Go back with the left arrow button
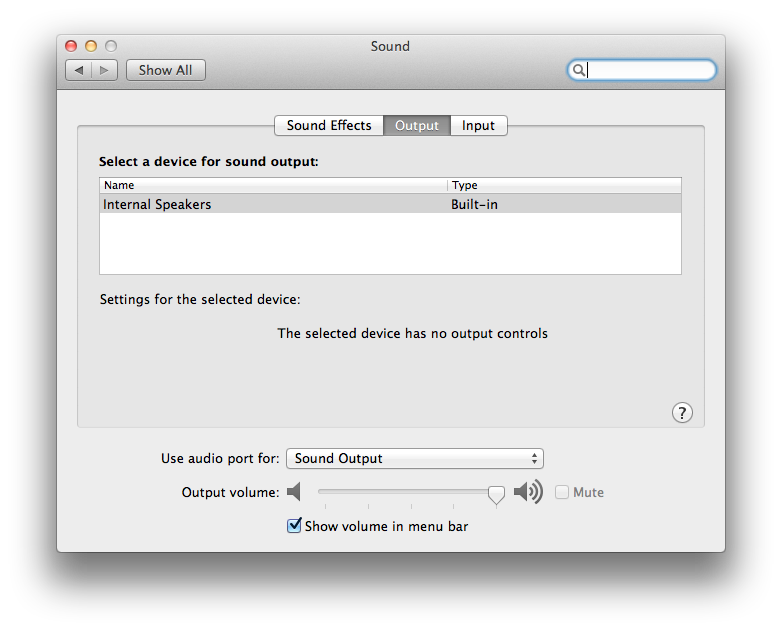The width and height of the screenshot is (782, 631). (79, 70)
